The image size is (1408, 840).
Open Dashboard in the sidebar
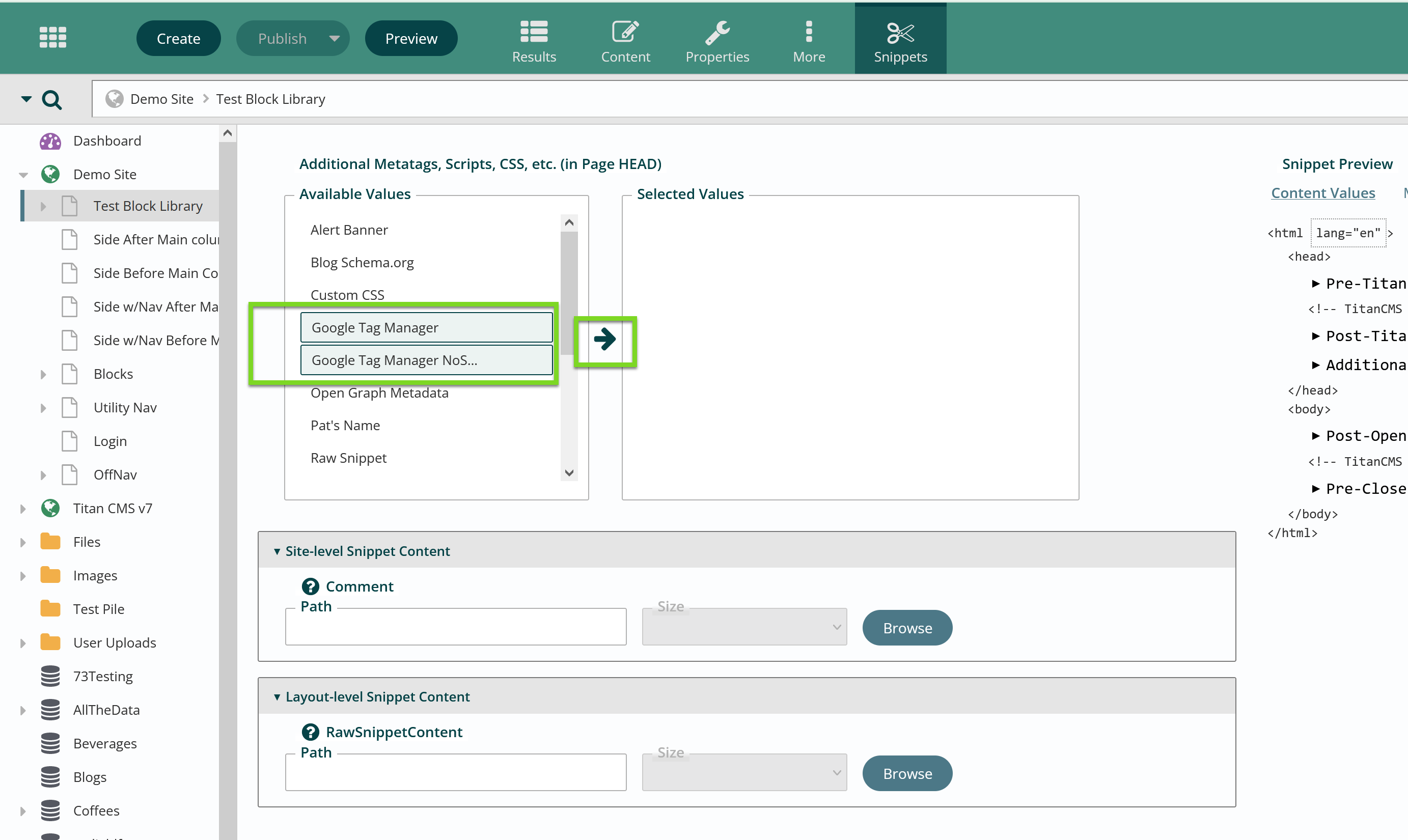point(106,141)
